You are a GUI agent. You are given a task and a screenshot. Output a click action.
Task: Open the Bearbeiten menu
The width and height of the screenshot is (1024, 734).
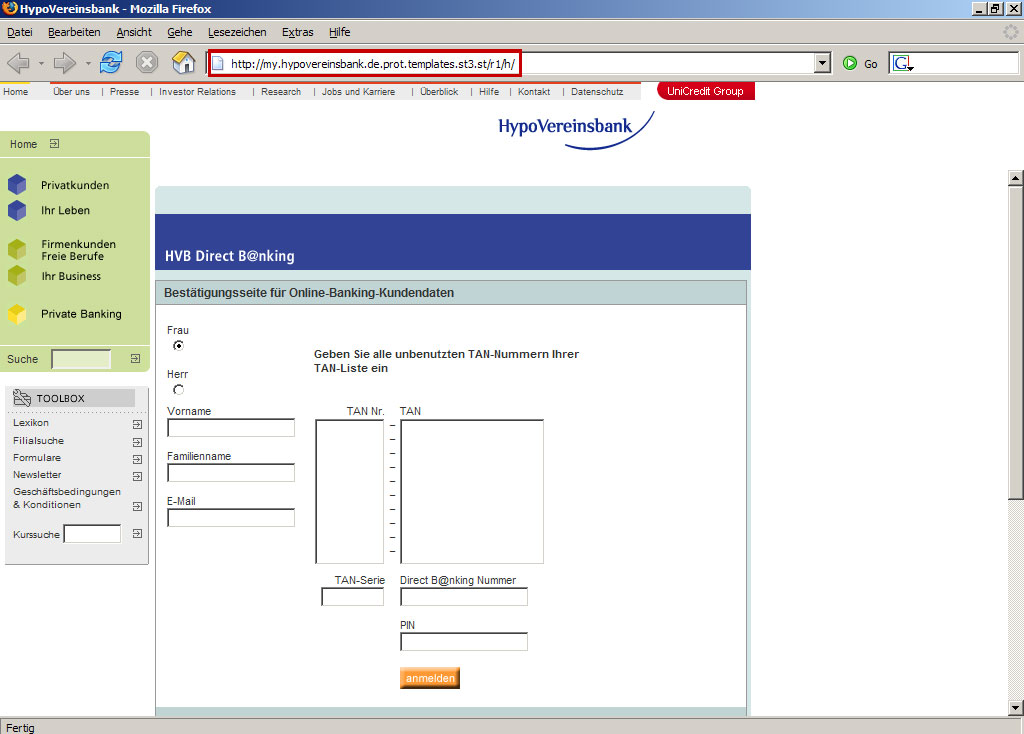[x=74, y=32]
